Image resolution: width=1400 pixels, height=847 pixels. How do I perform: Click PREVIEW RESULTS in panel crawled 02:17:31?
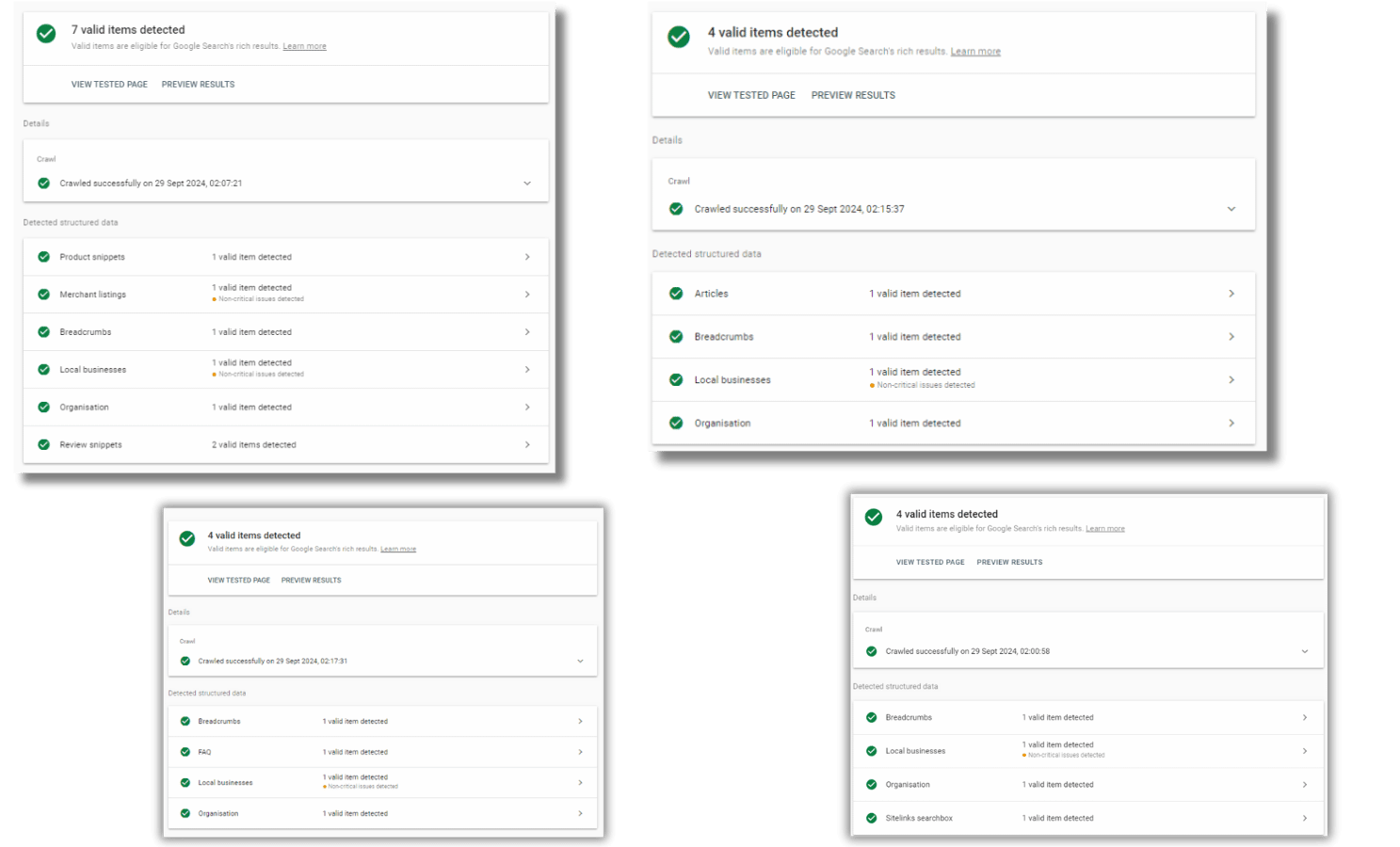point(312,581)
